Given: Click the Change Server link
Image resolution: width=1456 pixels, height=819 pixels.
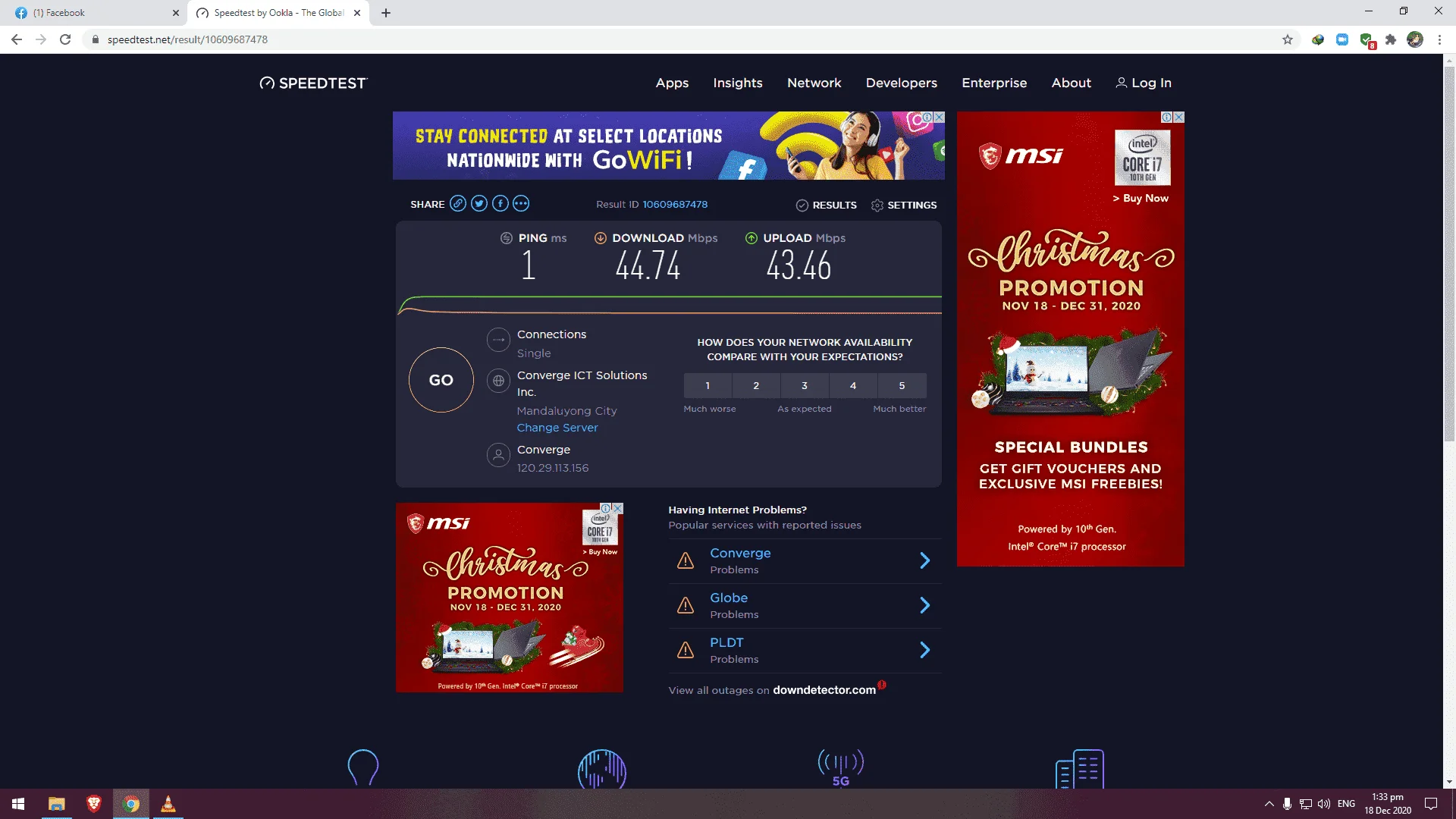Looking at the screenshot, I should click(x=557, y=428).
